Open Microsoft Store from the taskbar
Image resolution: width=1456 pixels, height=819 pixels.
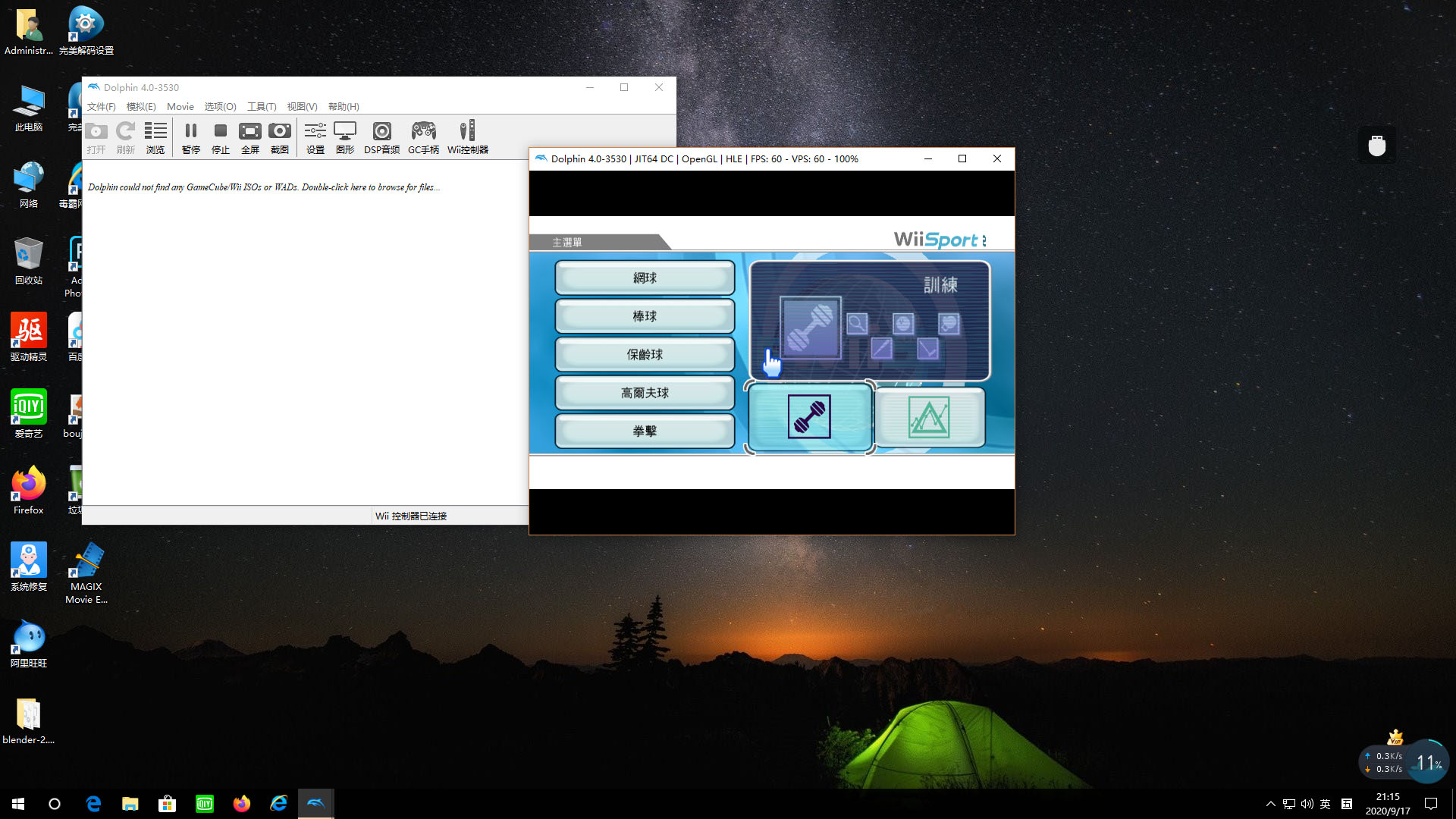coord(168,804)
